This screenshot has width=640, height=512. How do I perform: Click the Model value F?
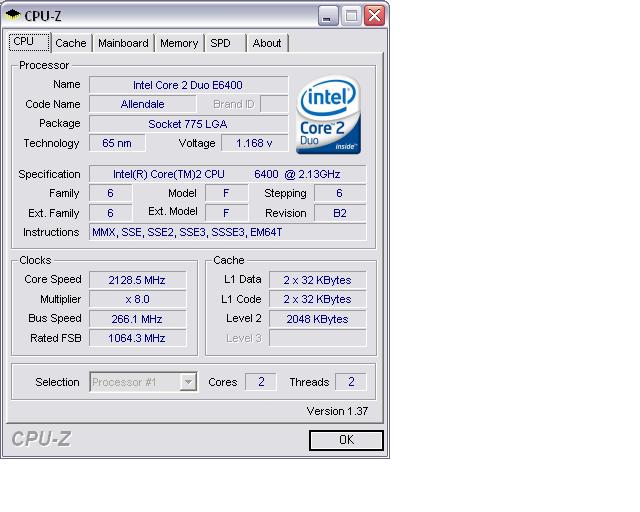click(x=226, y=193)
